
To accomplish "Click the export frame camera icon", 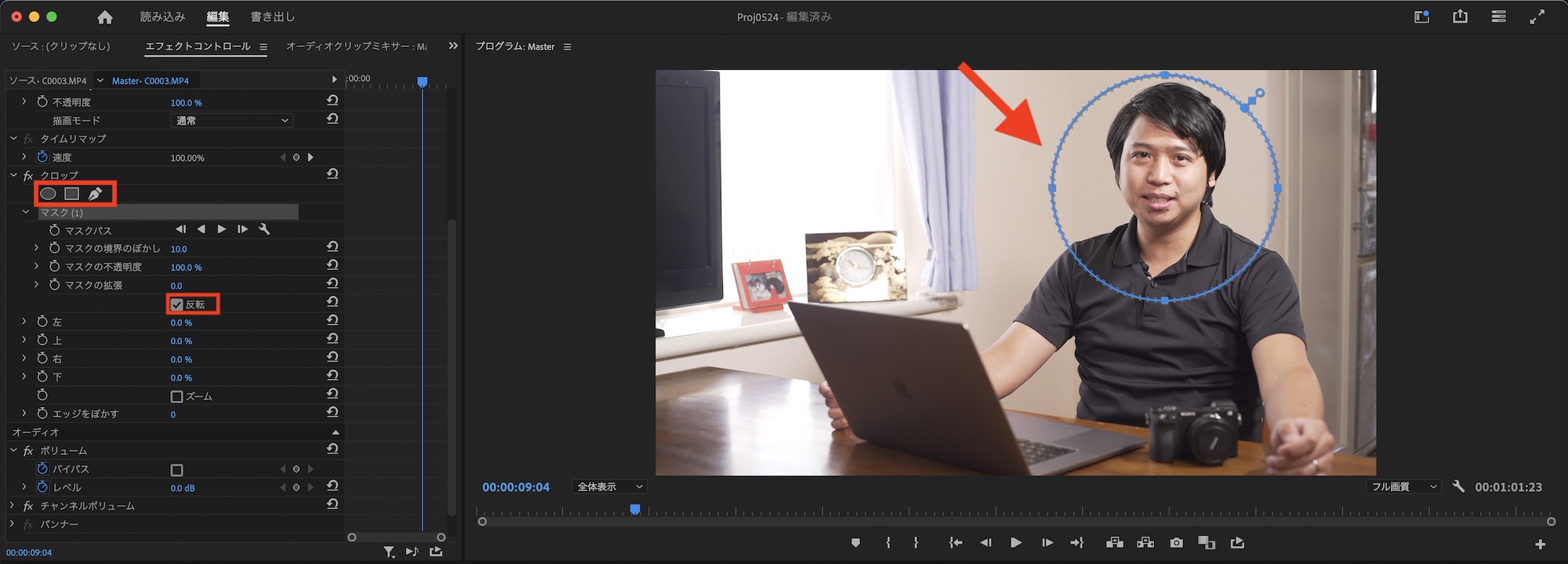I will pos(1176,543).
